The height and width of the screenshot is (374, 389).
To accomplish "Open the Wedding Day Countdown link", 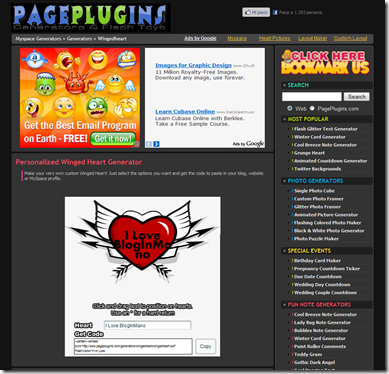I will click(x=322, y=285).
